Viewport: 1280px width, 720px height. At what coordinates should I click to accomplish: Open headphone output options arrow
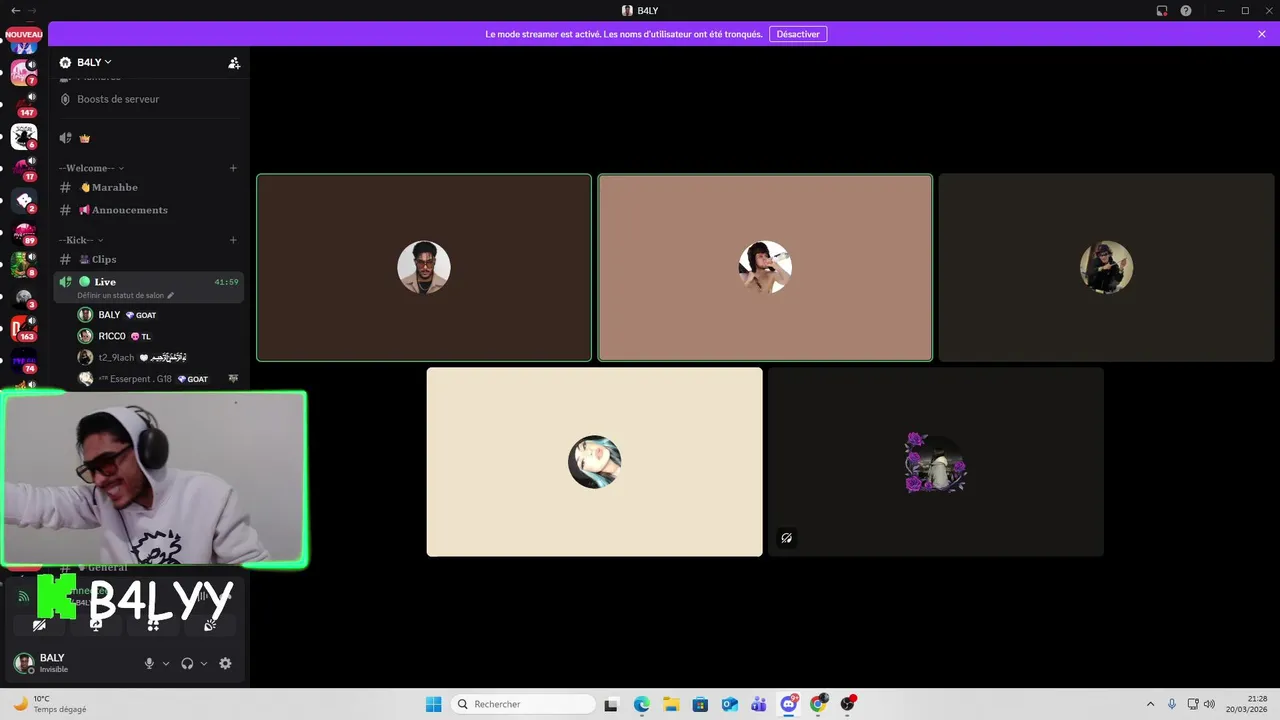click(x=204, y=663)
